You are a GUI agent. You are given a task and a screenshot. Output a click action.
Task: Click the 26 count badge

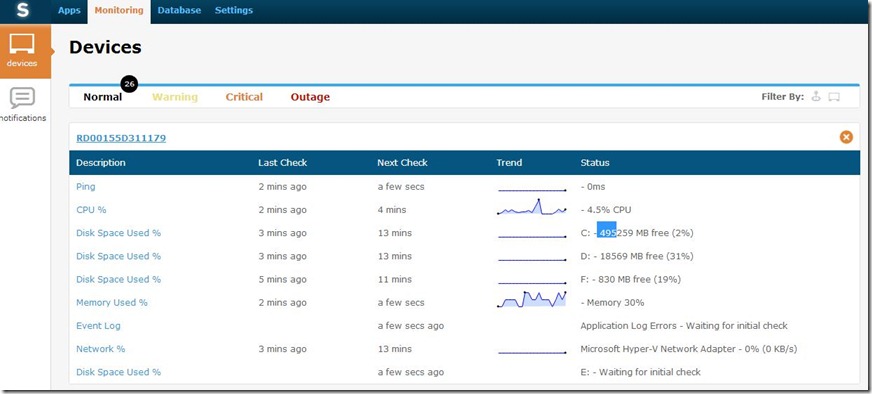coord(129,85)
